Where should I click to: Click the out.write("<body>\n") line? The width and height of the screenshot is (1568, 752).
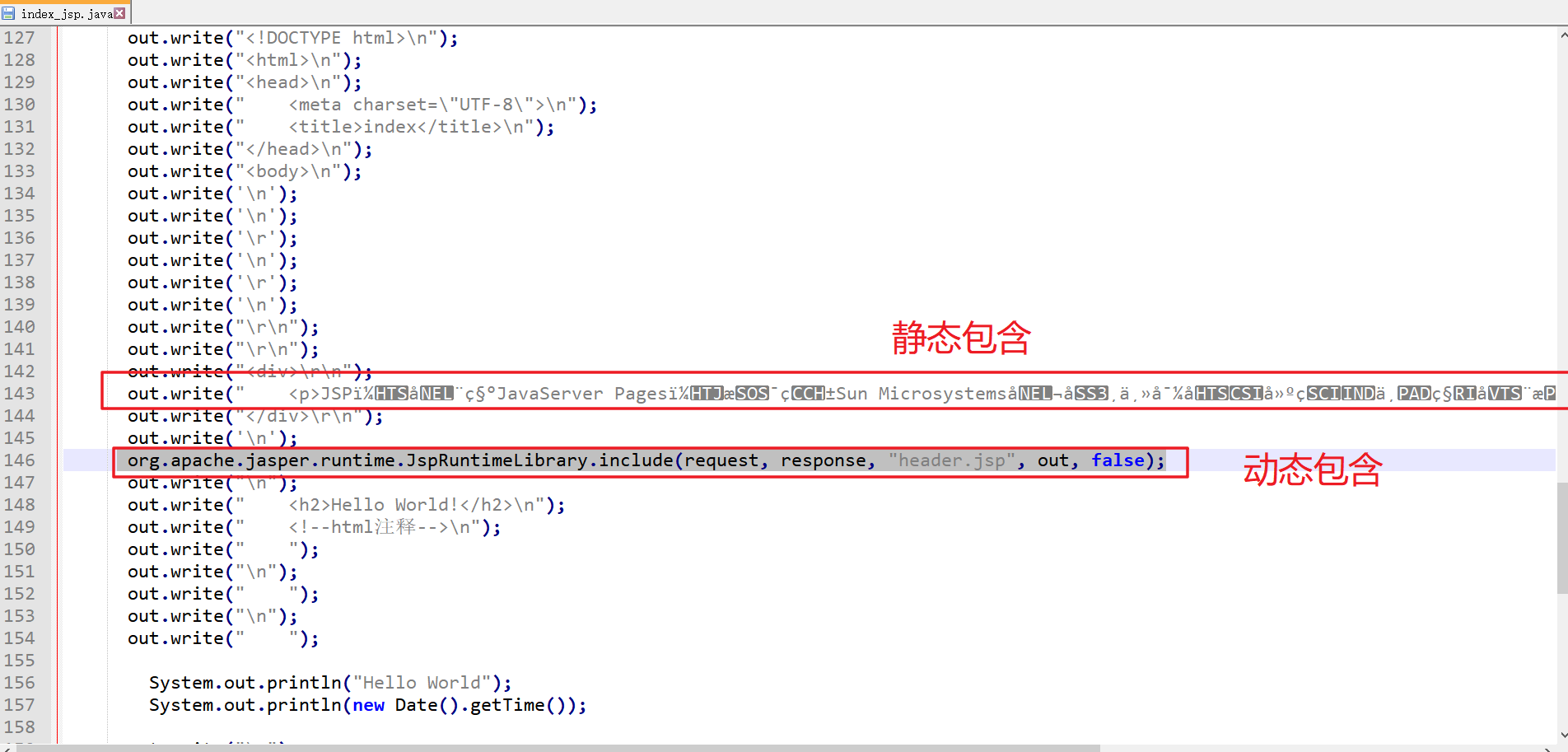pyautogui.click(x=245, y=171)
